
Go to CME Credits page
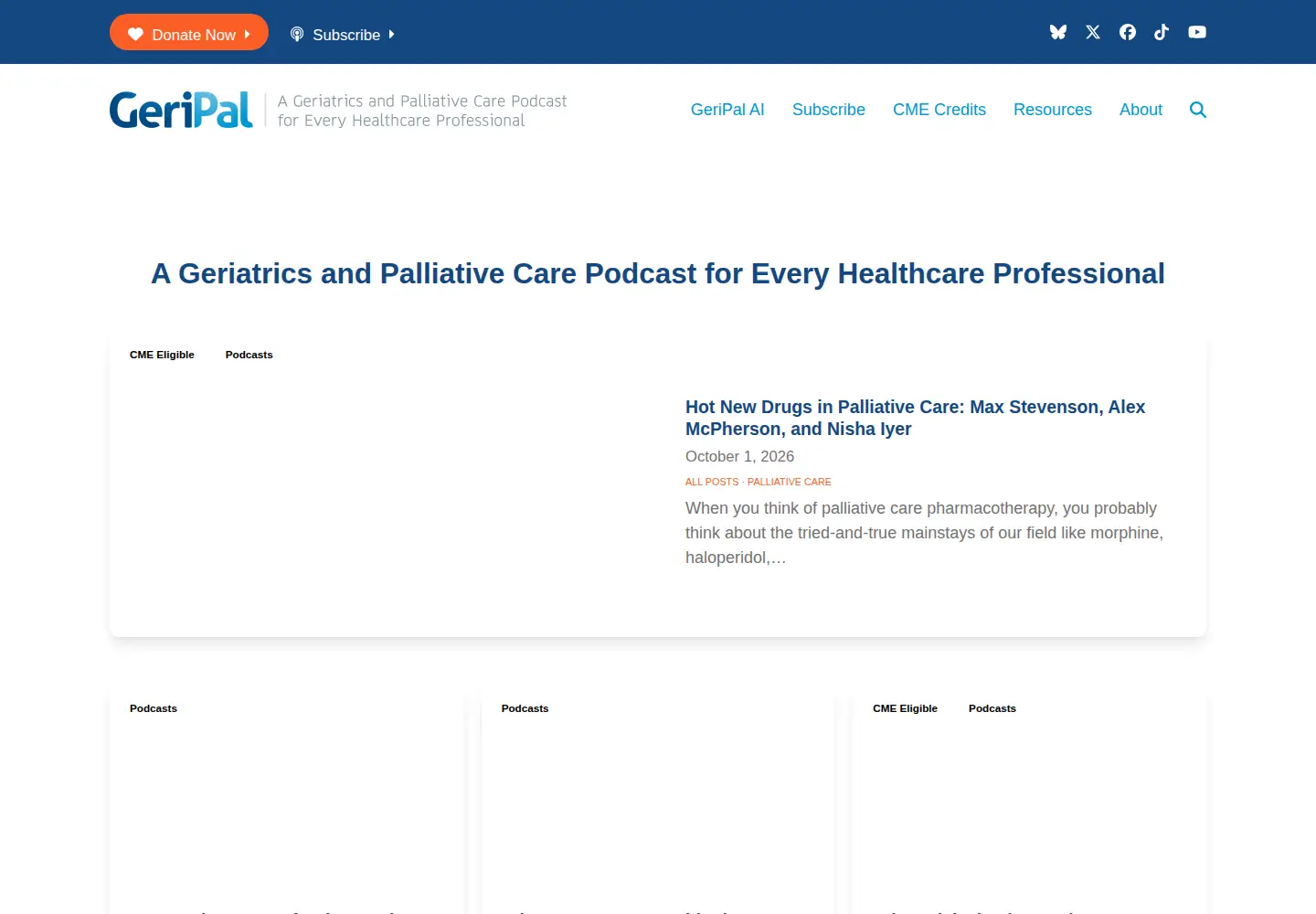tap(939, 110)
